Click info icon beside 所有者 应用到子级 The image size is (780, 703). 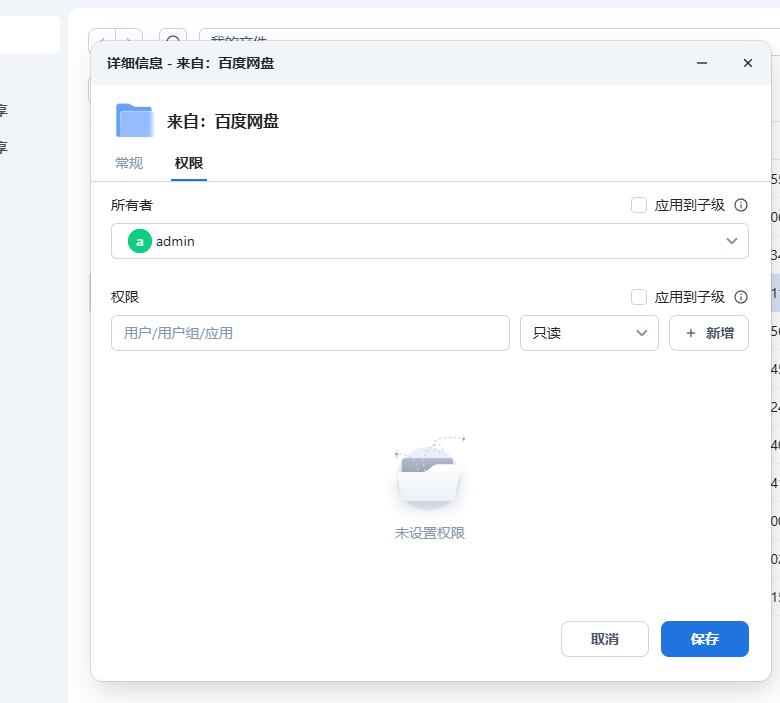tap(741, 205)
